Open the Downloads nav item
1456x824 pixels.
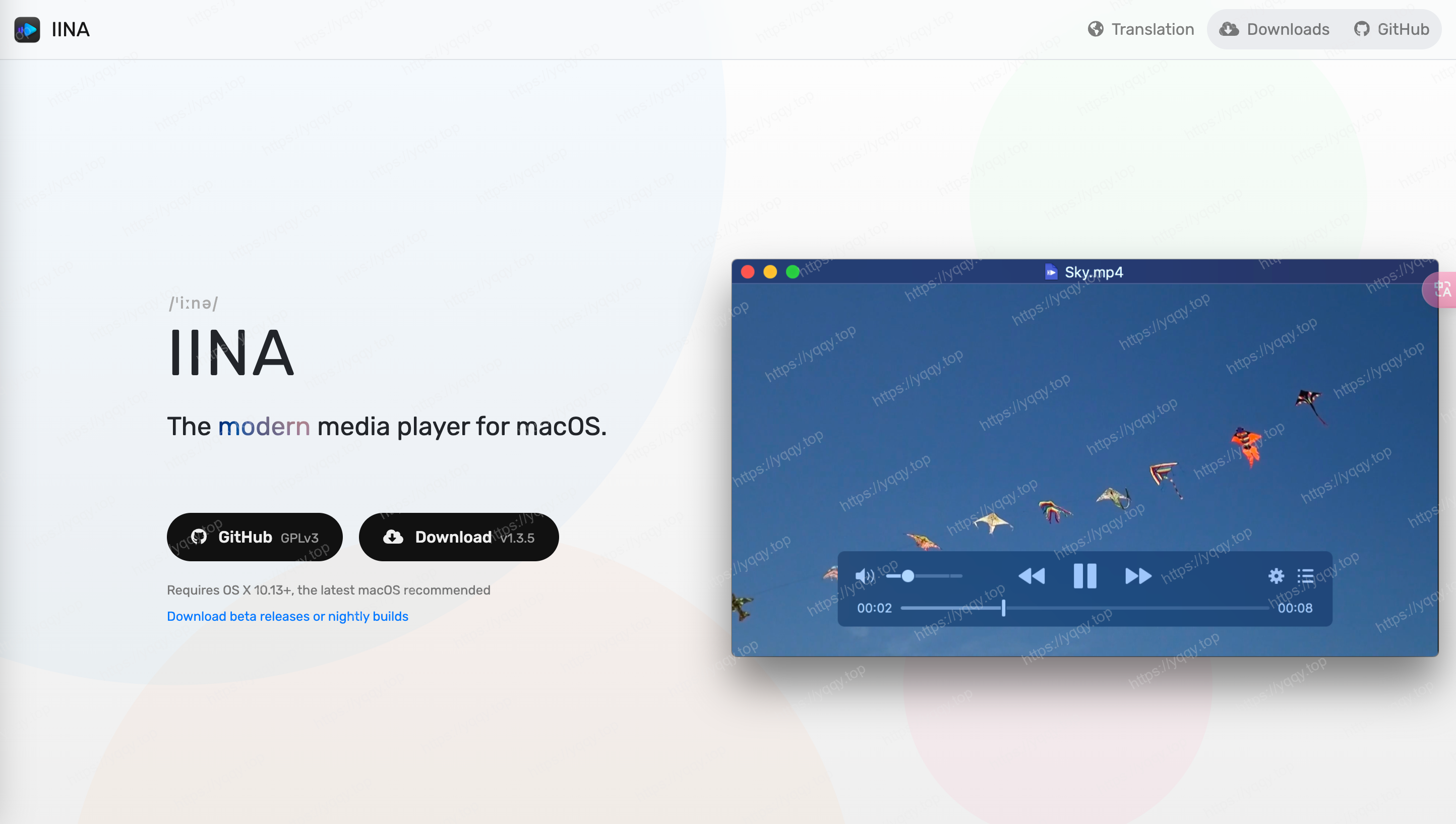click(1275, 29)
